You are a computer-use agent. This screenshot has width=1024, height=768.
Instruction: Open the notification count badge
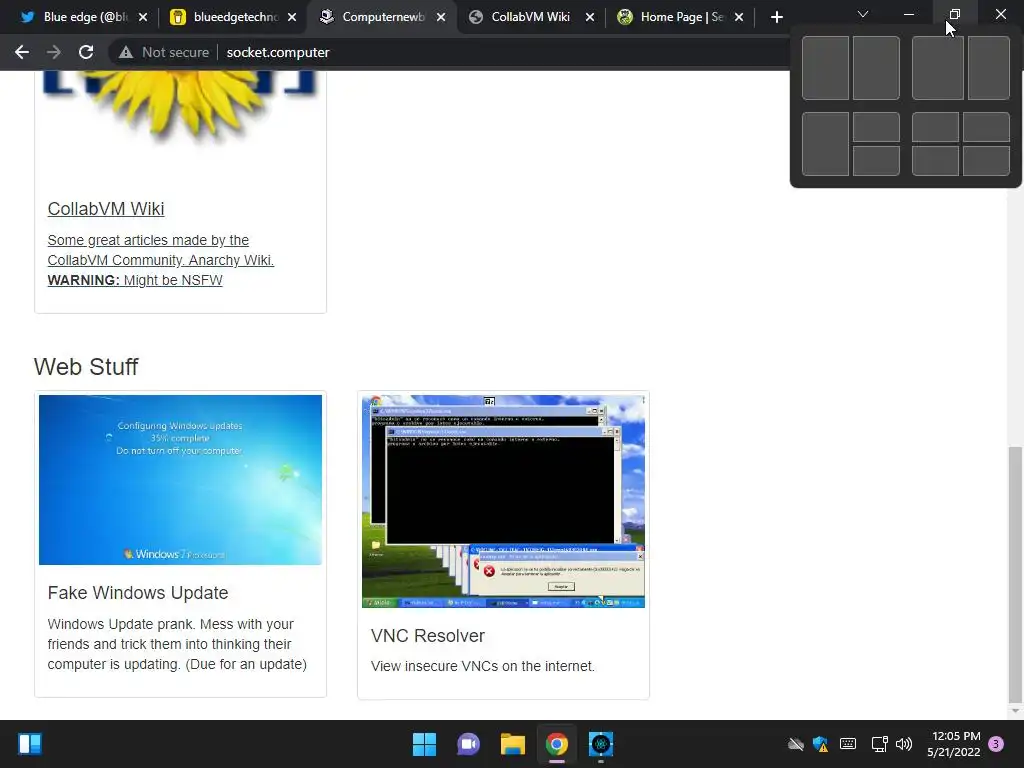(996, 744)
